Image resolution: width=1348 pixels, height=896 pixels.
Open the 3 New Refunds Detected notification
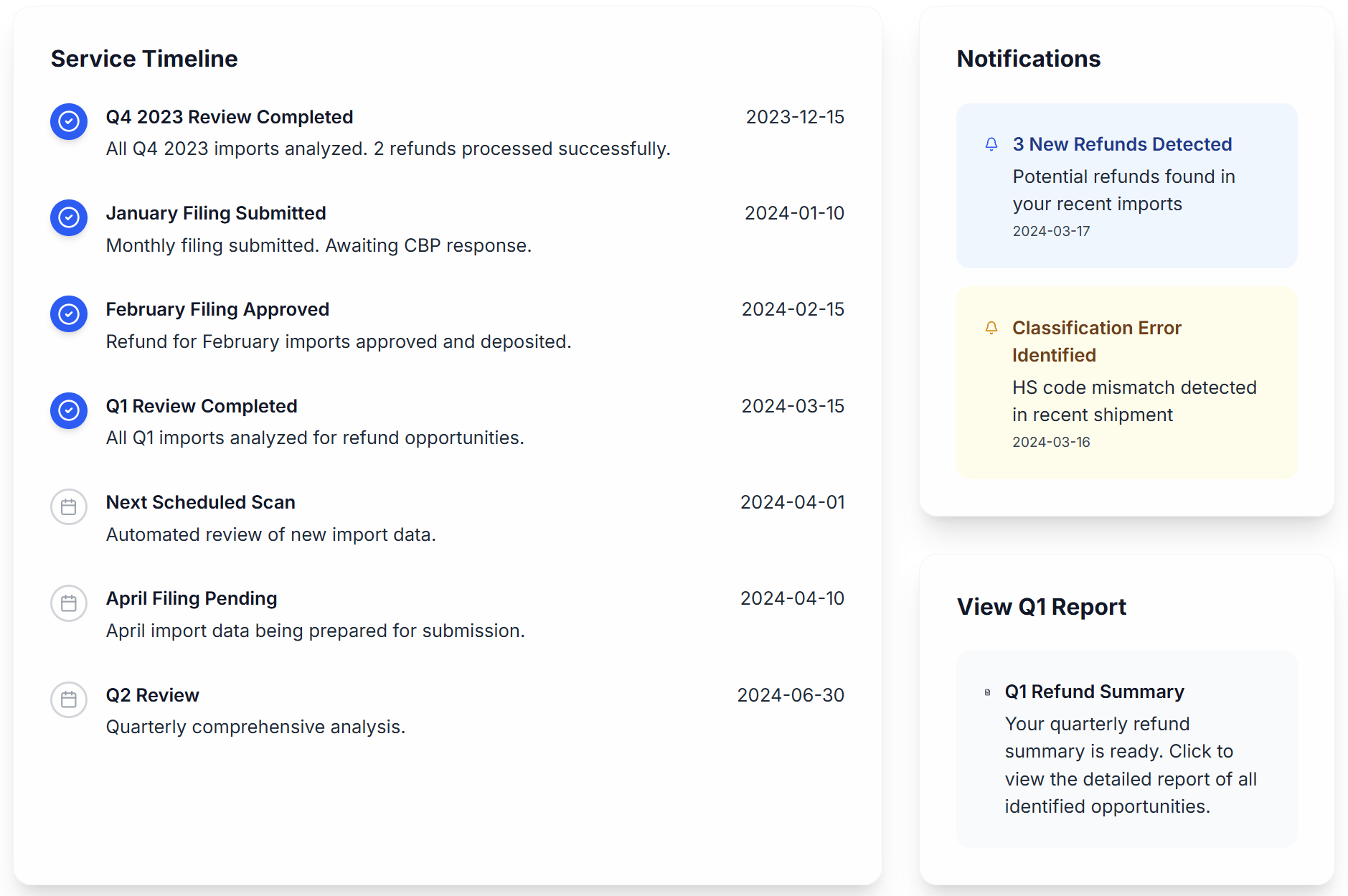coord(1126,186)
